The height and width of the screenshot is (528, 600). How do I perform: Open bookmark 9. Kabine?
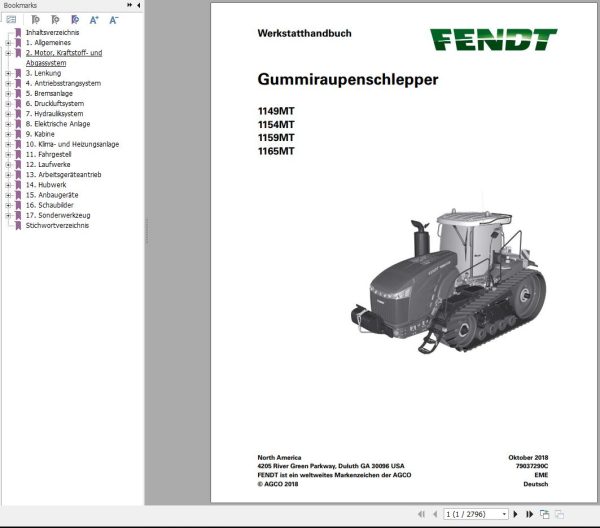[x=40, y=134]
